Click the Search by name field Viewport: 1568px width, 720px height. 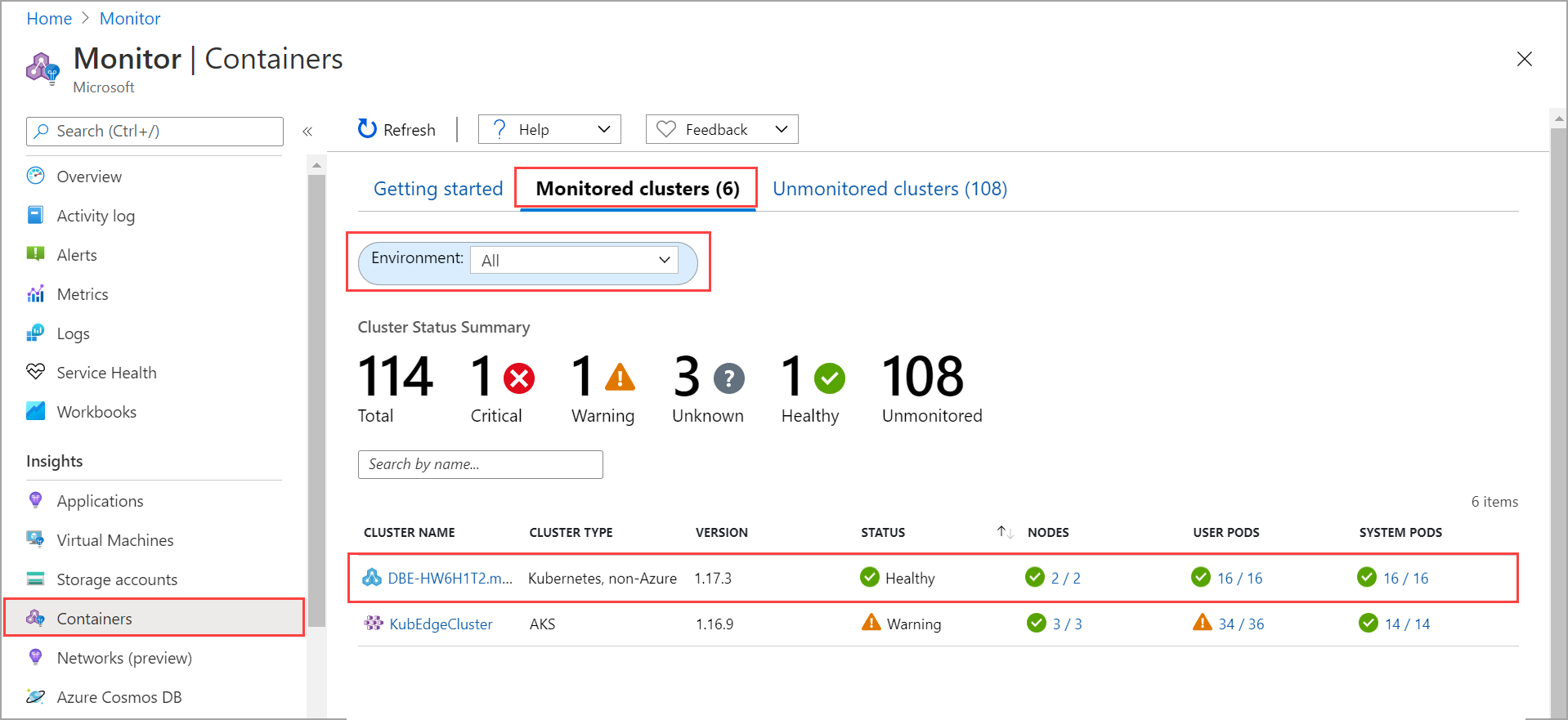[x=480, y=464]
